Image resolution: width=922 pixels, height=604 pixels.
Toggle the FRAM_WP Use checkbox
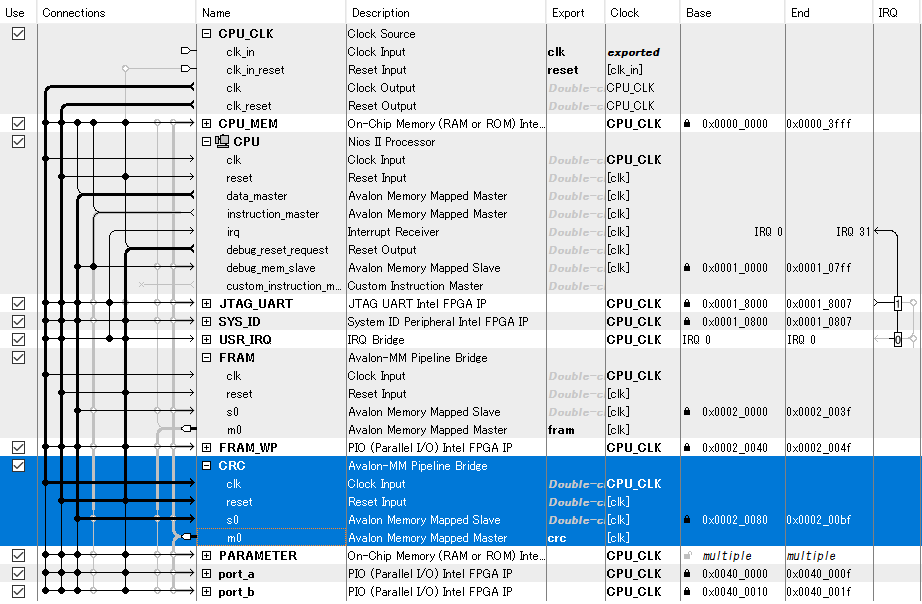[18, 448]
